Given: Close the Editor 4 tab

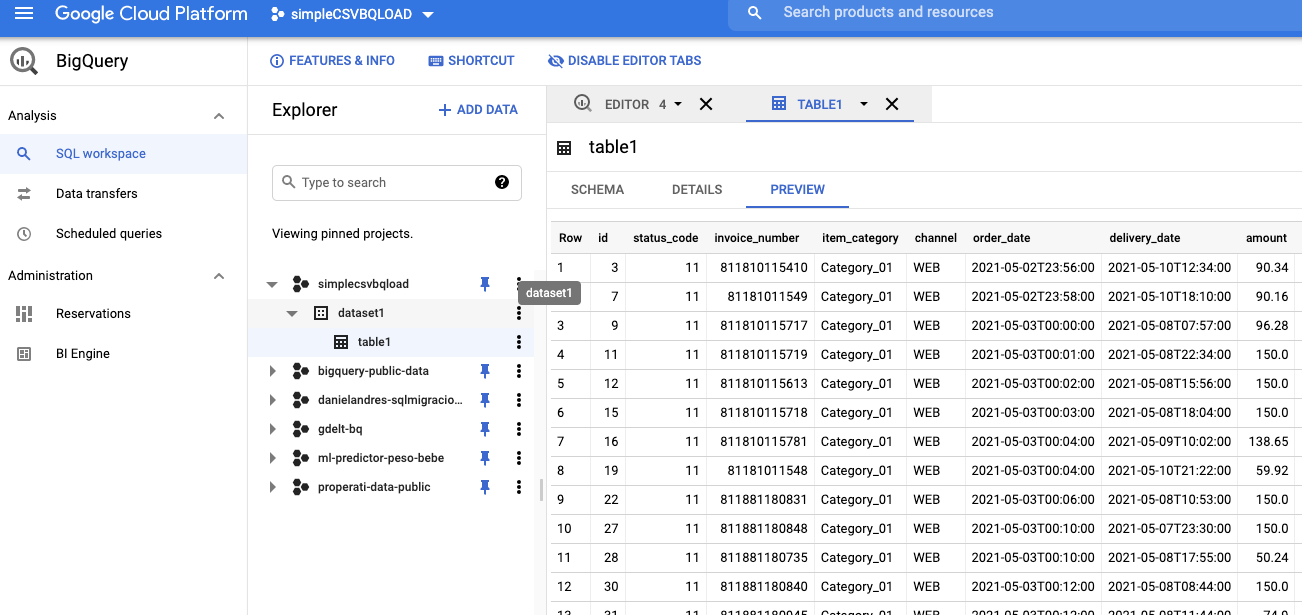Looking at the screenshot, I should pyautogui.click(x=706, y=104).
